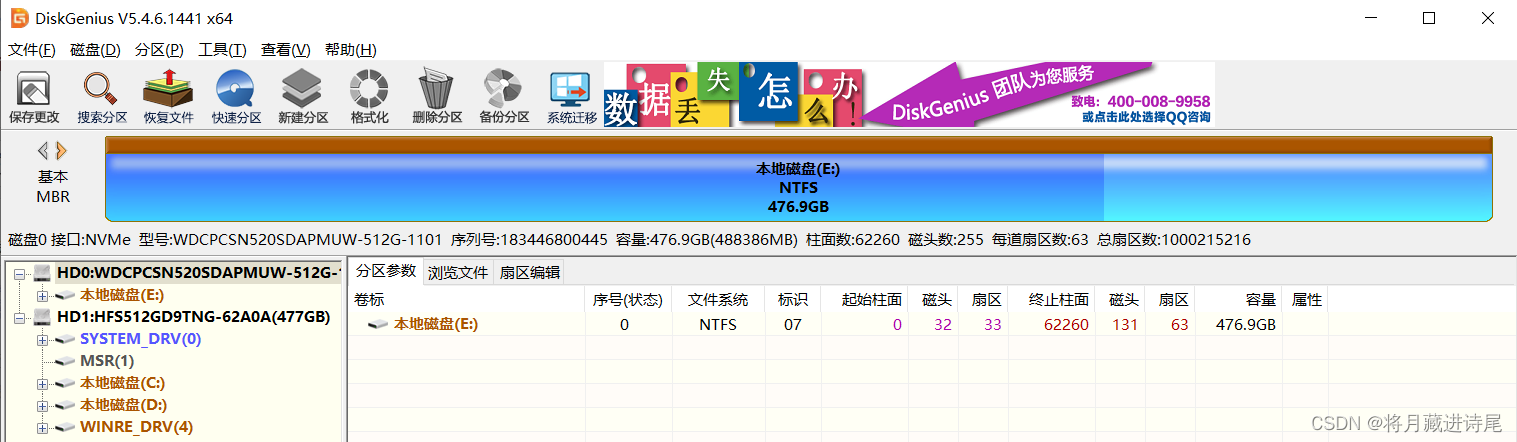This screenshot has width=1517, height=442.
Task: Expand 本地磁盘(E:) under HD0
Action: point(42,295)
